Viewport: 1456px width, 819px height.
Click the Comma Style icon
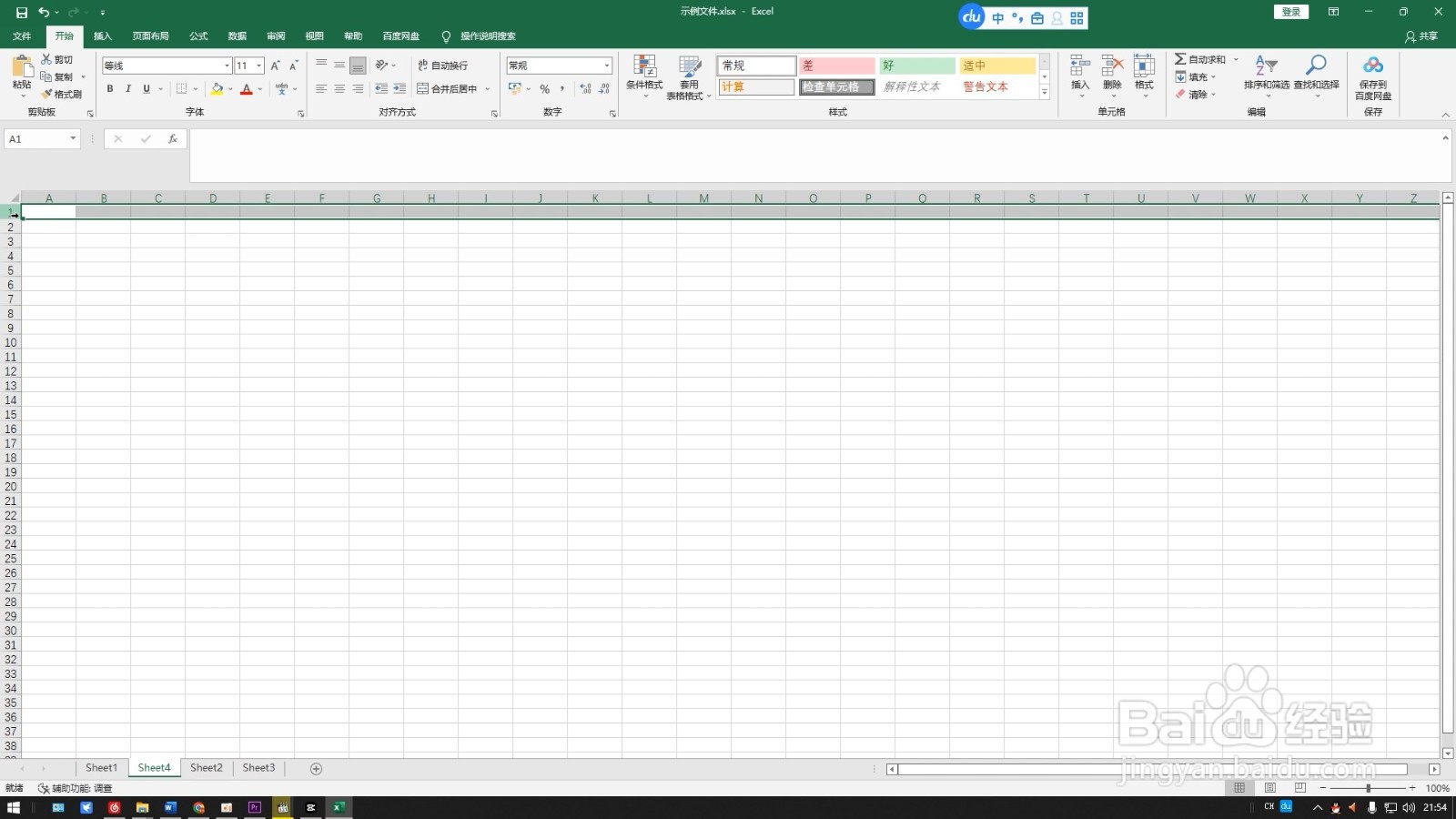pos(562,89)
